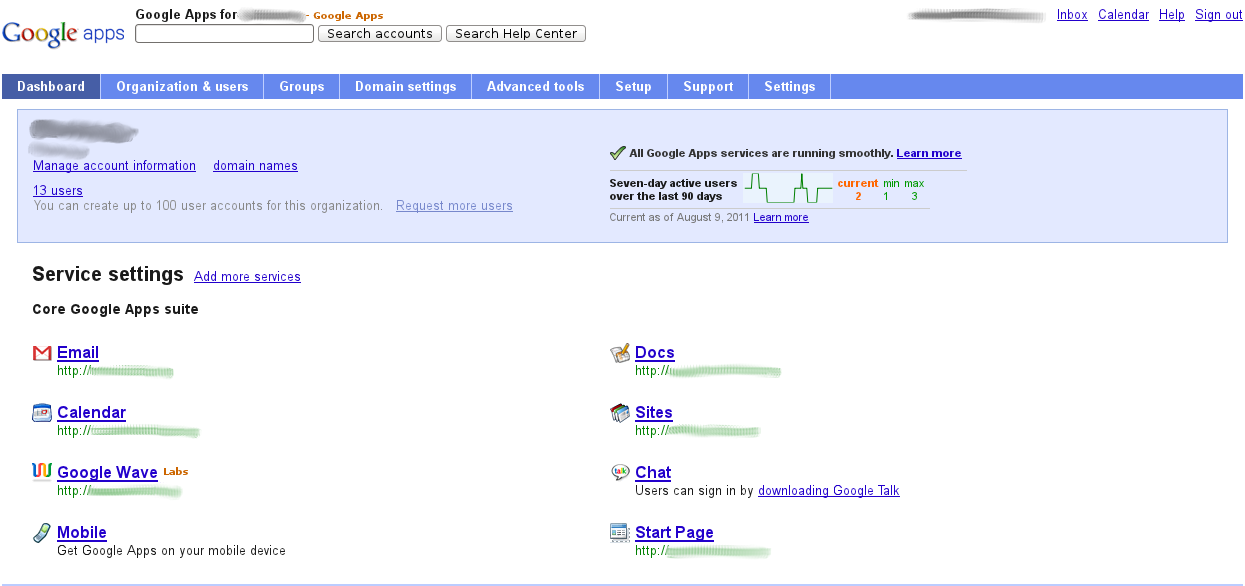Open the domain names link
This screenshot has height=586, width=1245.
pos(256,166)
